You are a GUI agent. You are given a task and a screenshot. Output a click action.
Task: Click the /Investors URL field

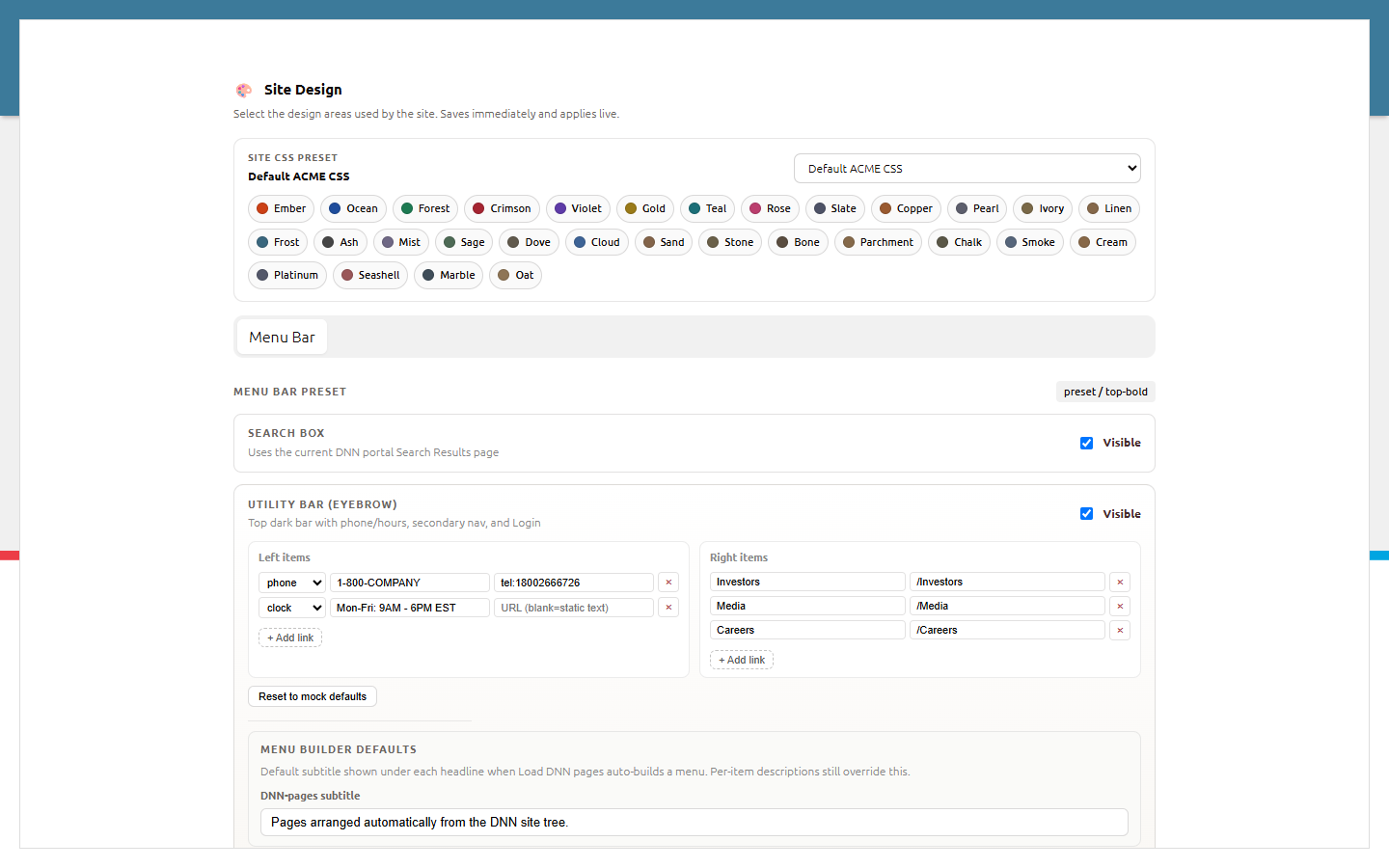(1007, 582)
